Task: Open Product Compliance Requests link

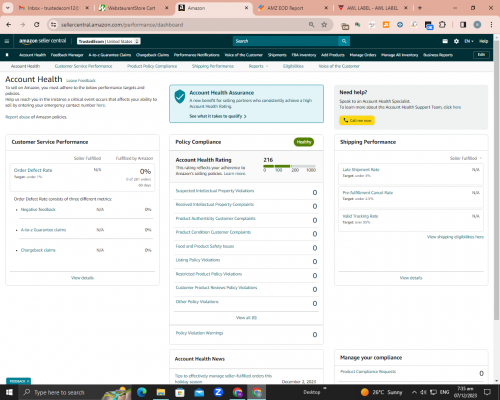Action: (x=368, y=371)
